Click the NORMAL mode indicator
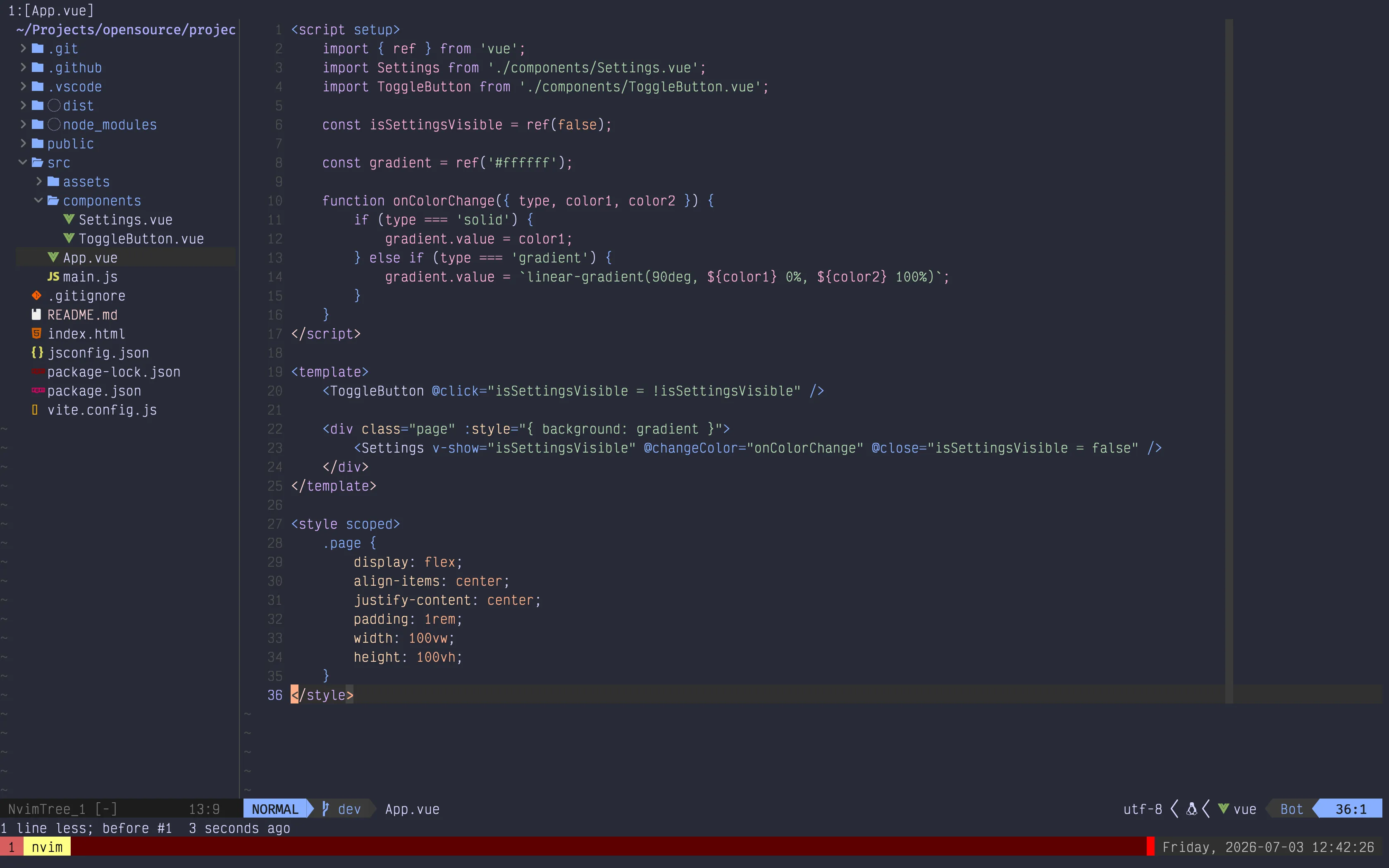1389x868 pixels. click(x=275, y=809)
